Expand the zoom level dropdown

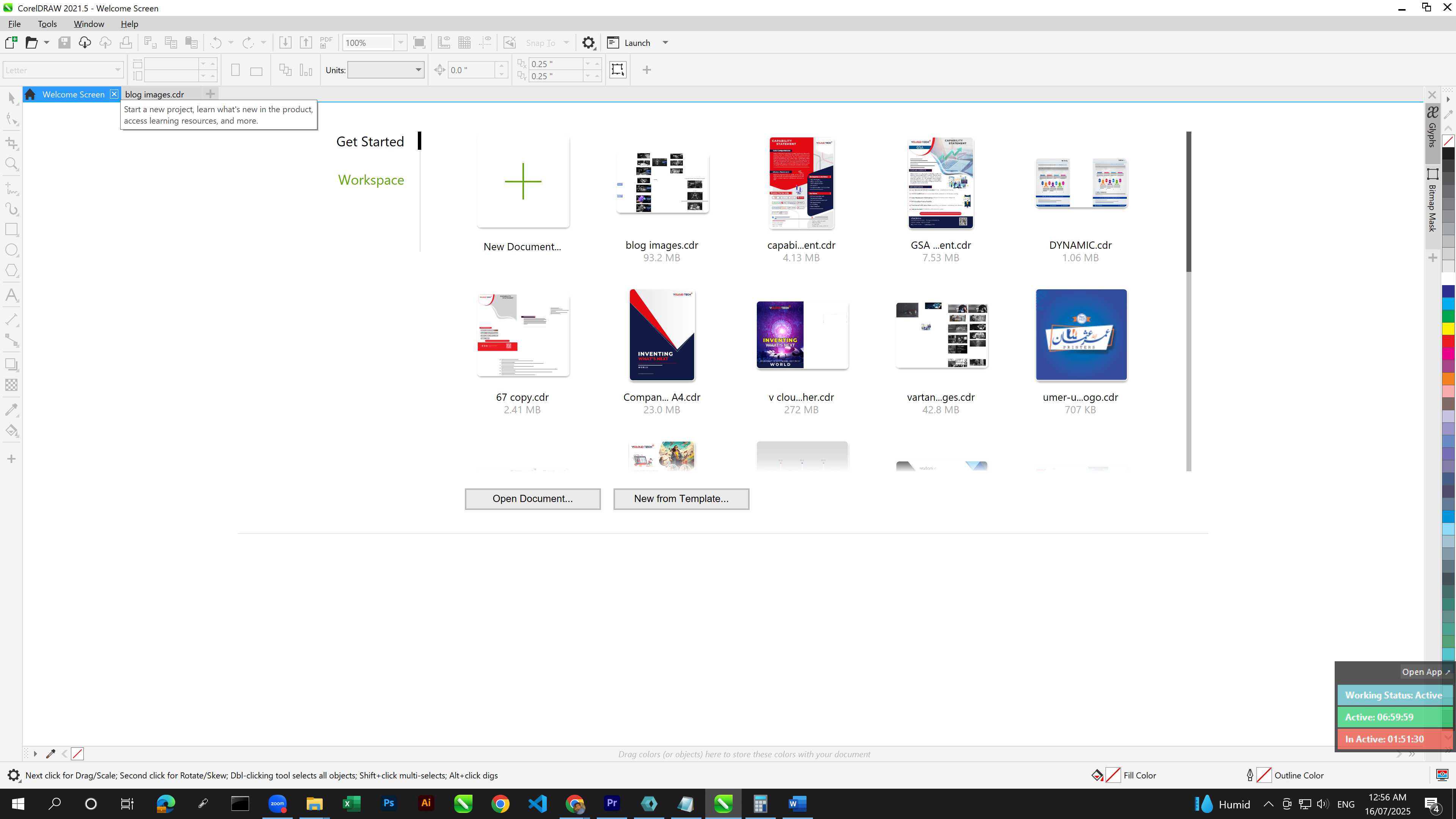[400, 42]
